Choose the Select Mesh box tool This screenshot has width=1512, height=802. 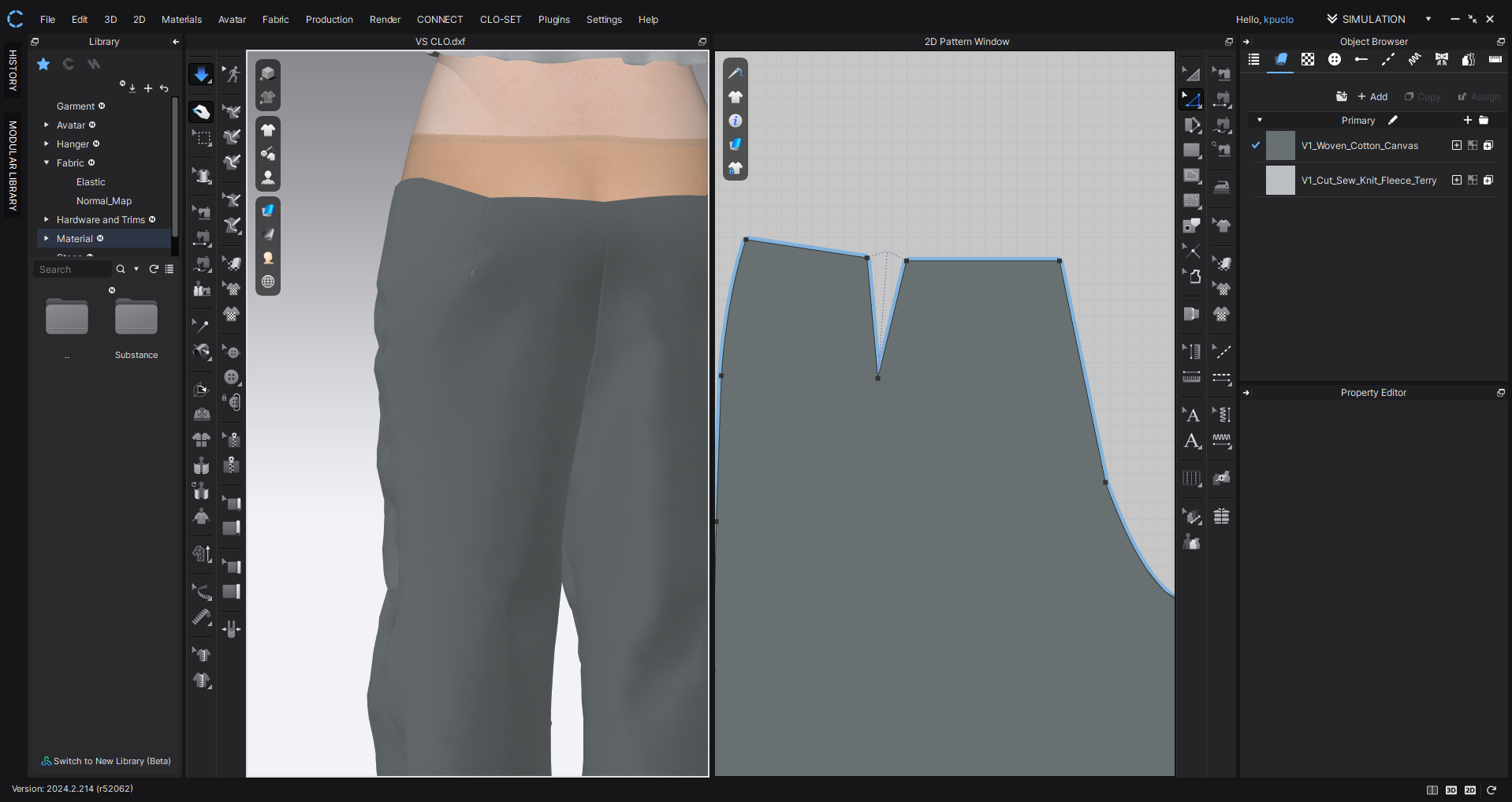coord(202,138)
